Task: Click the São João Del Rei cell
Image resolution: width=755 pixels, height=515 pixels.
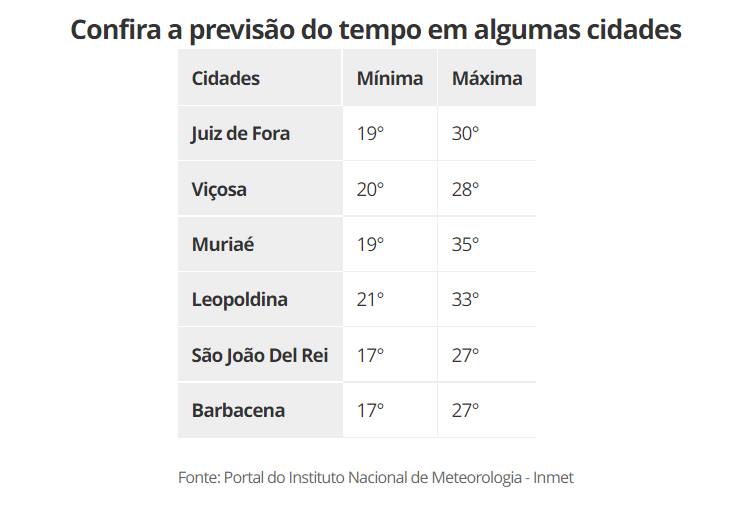Action: point(259,355)
